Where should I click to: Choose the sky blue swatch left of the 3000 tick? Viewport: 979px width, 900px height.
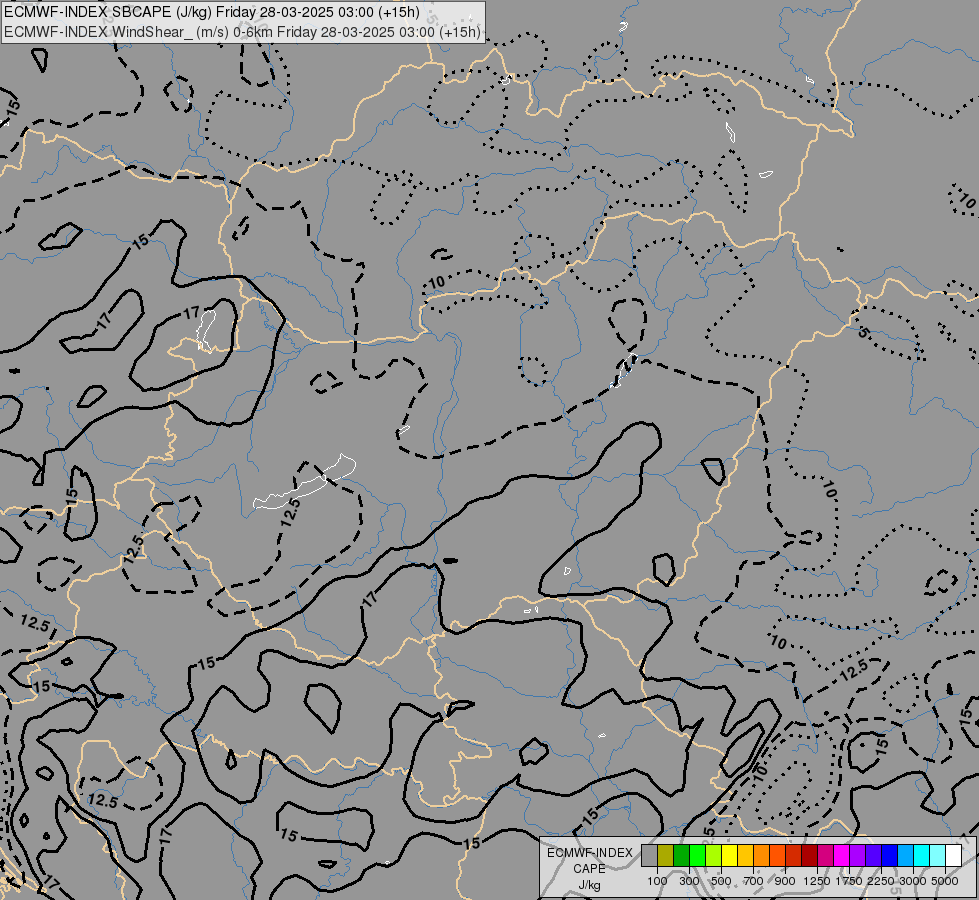pos(906,855)
